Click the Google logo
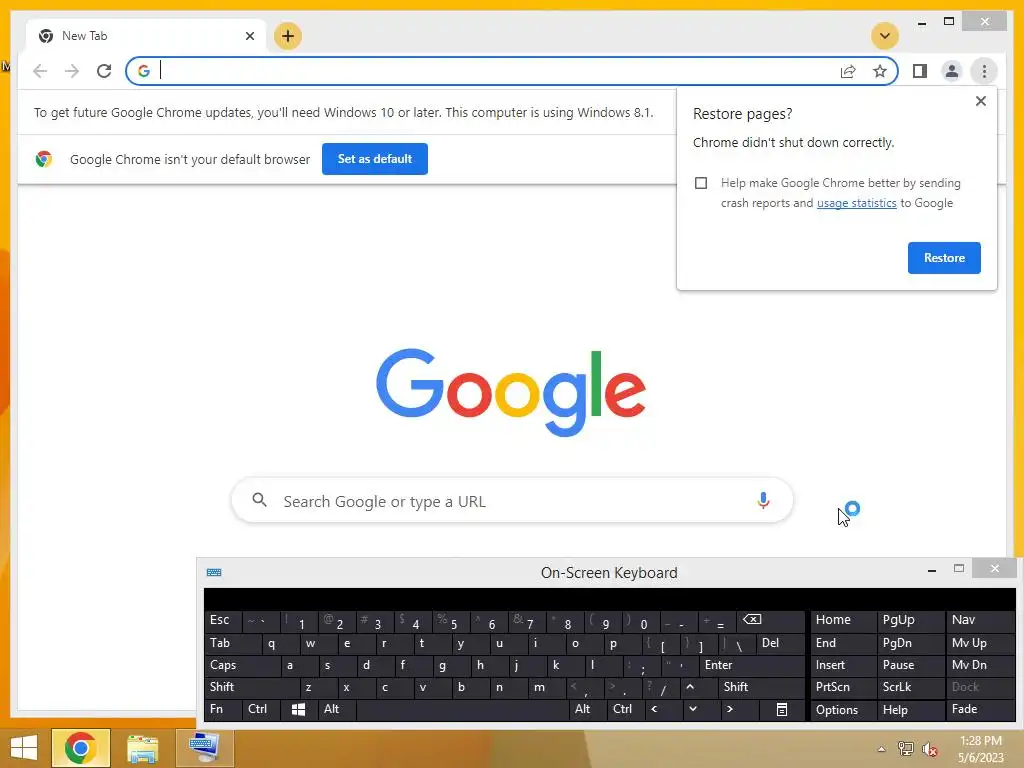The image size is (1024, 768). point(511,392)
